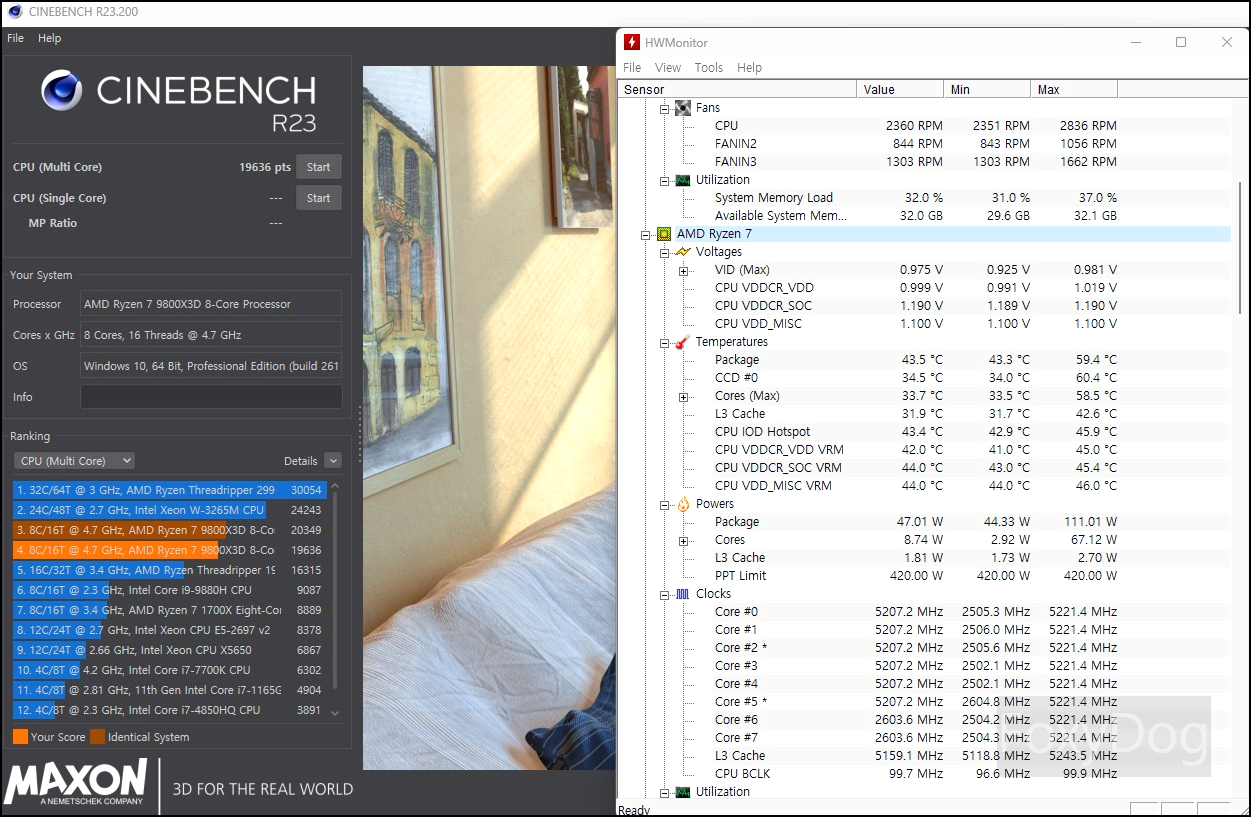Click the Voltages category icon
Image resolution: width=1251 pixels, height=817 pixels.
683,252
